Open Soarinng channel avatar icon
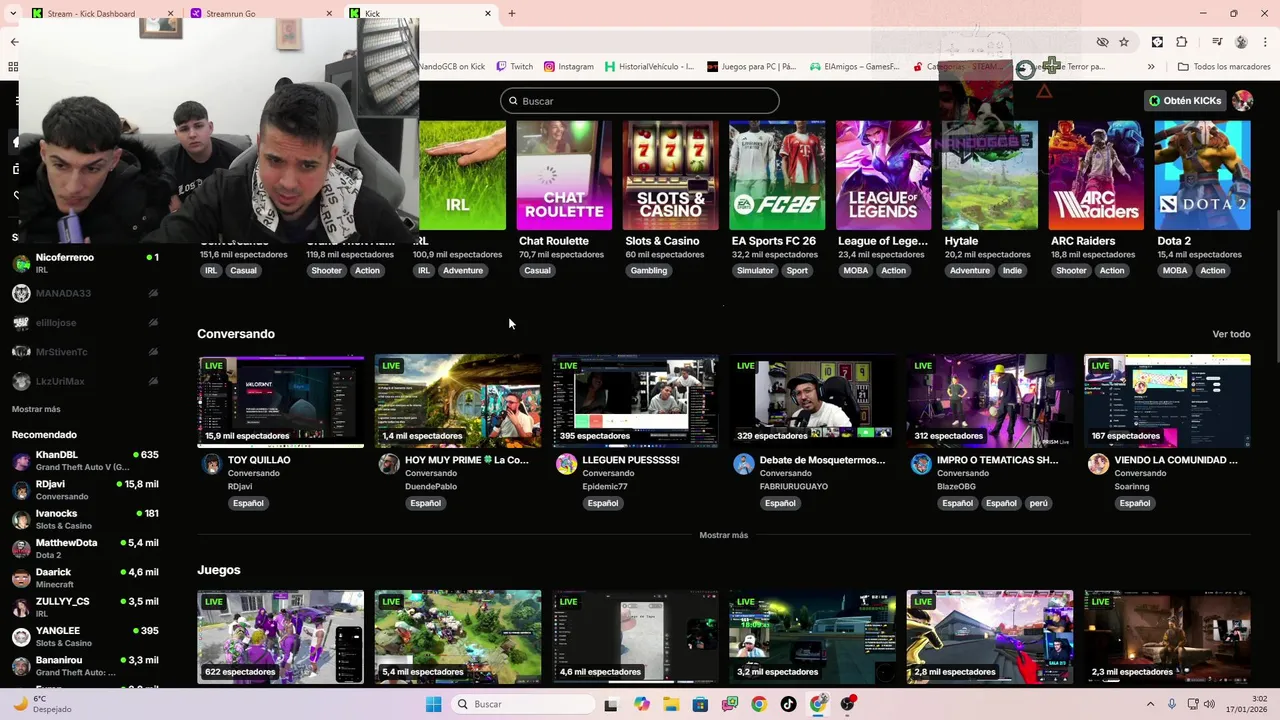 coord(1098,464)
